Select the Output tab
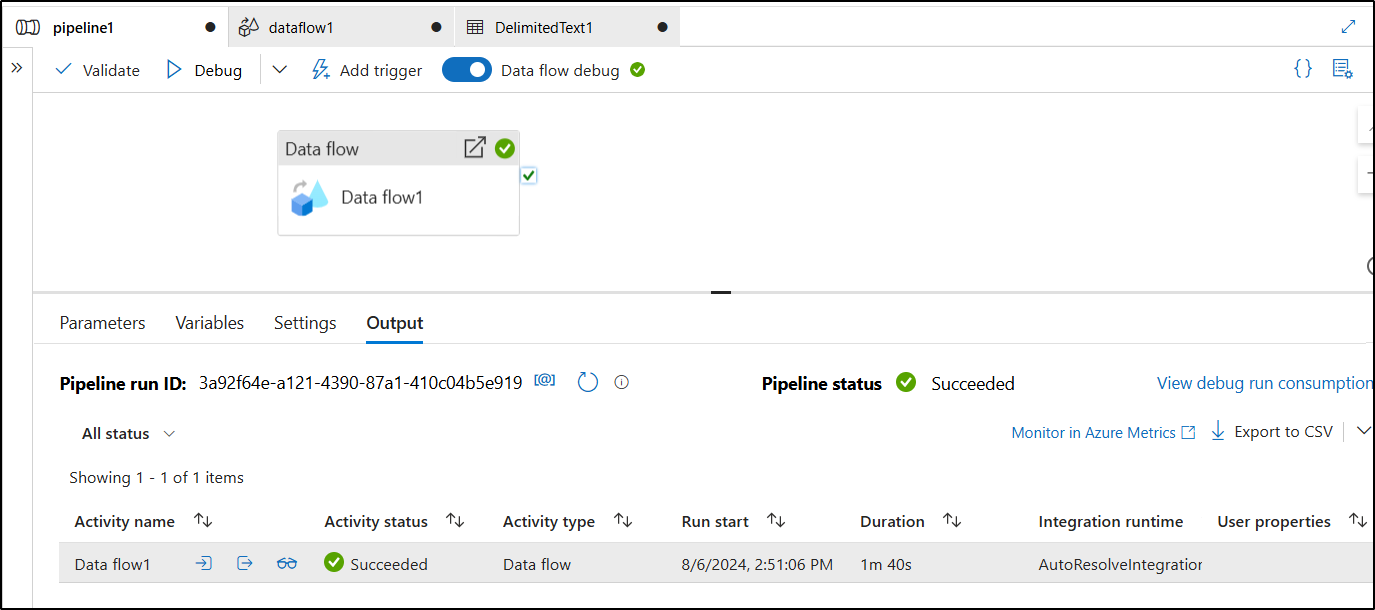The image size is (1375, 610). [395, 323]
